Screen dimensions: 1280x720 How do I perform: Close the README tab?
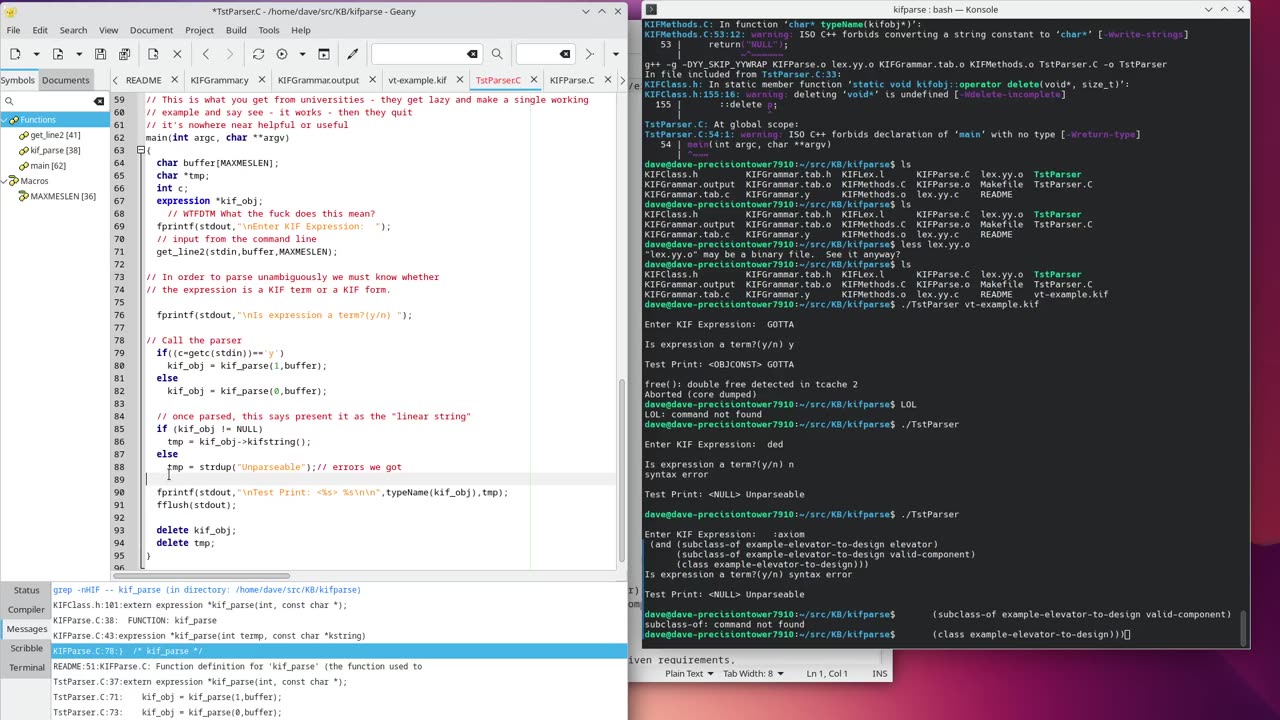(172, 80)
